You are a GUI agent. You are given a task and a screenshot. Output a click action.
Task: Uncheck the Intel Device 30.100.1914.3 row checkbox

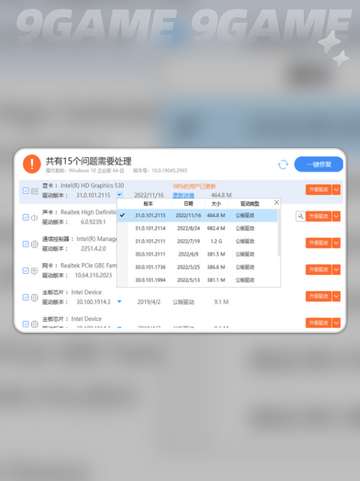coord(26,297)
